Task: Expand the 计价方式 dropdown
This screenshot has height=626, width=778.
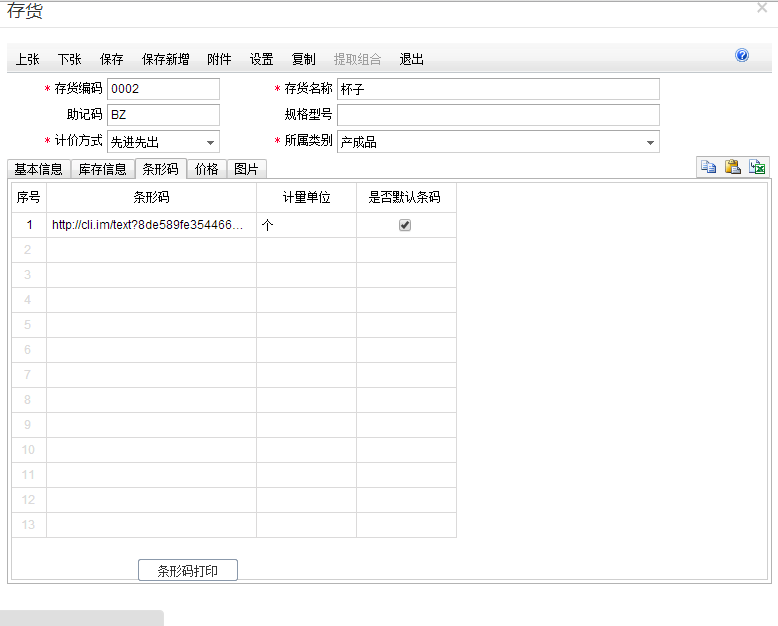Action: (x=210, y=142)
